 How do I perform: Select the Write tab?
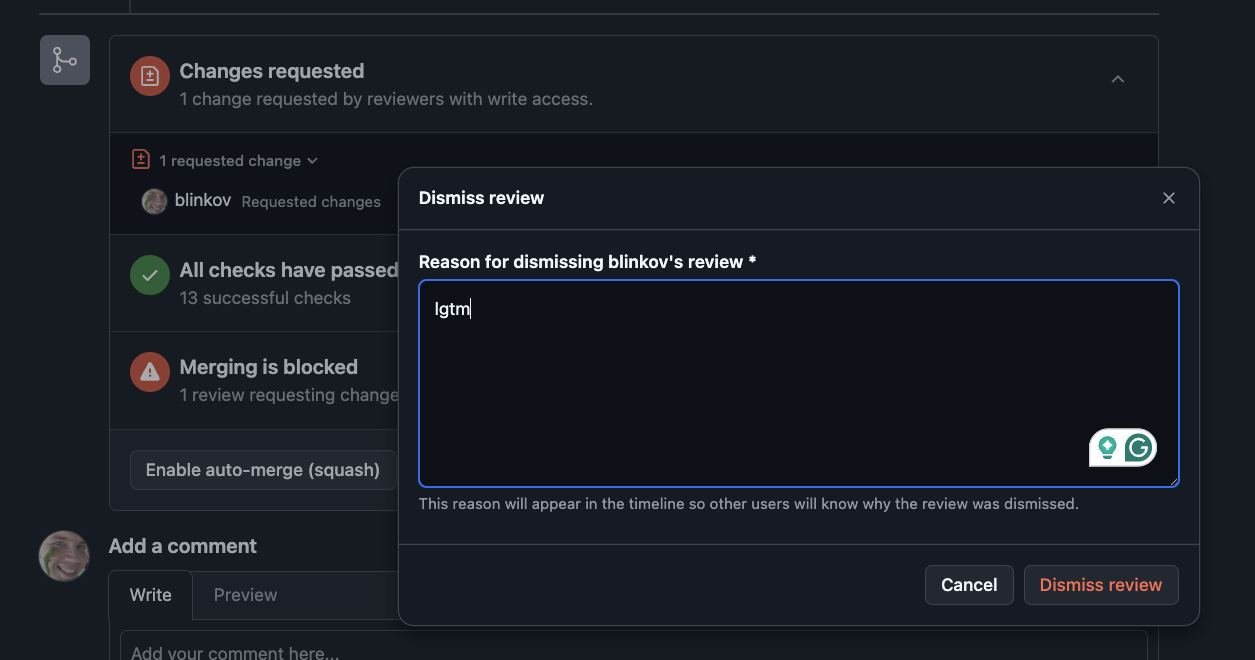[150, 594]
